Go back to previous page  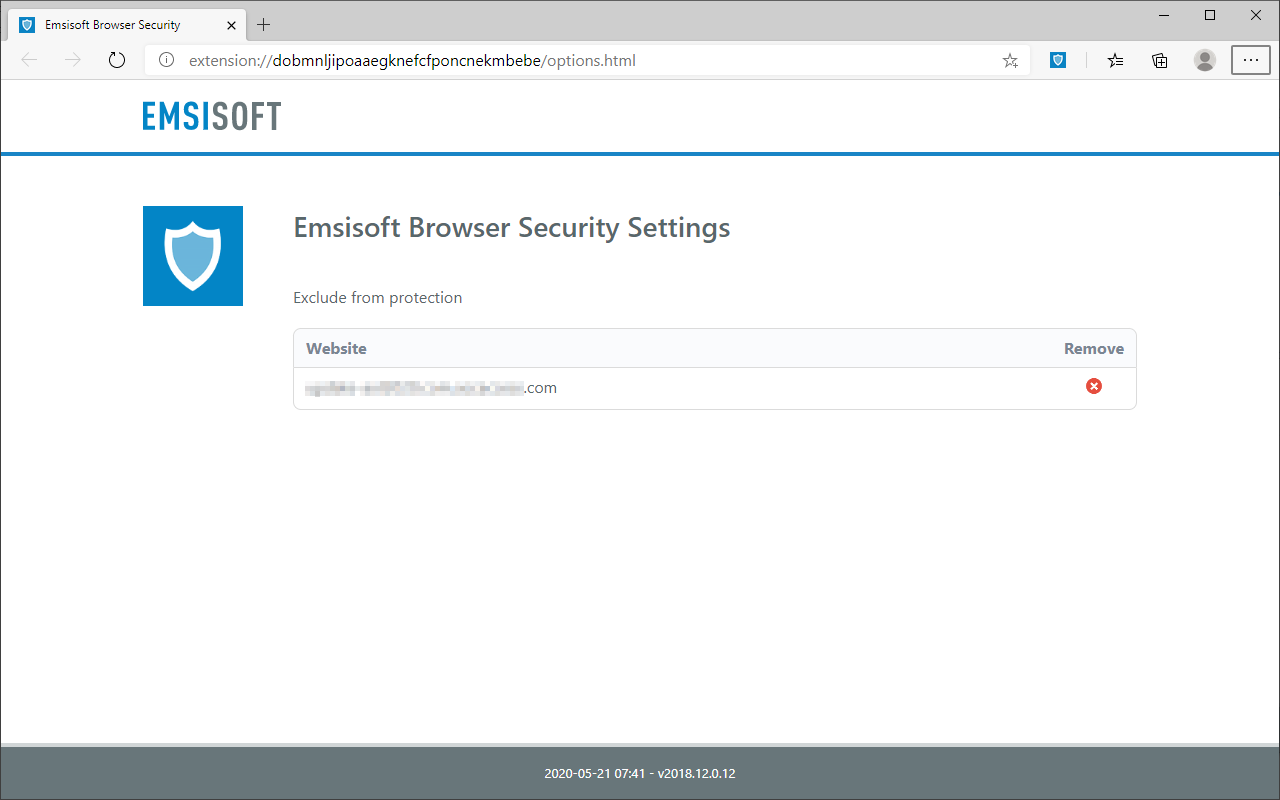29,61
